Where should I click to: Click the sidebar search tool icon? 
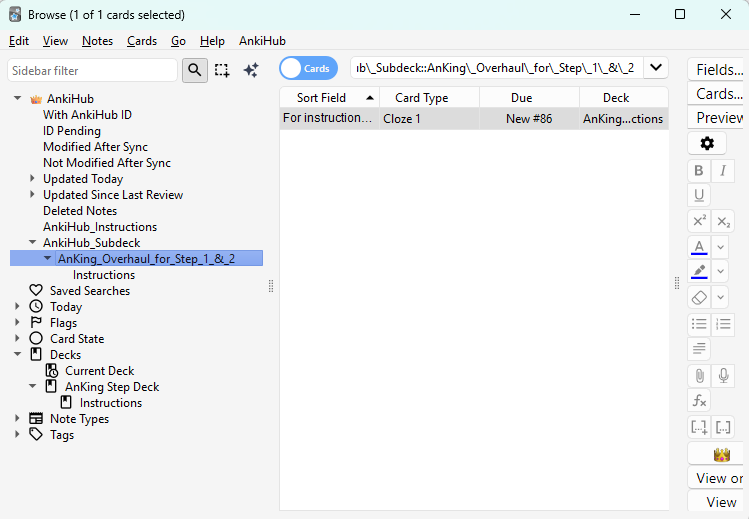(x=194, y=70)
